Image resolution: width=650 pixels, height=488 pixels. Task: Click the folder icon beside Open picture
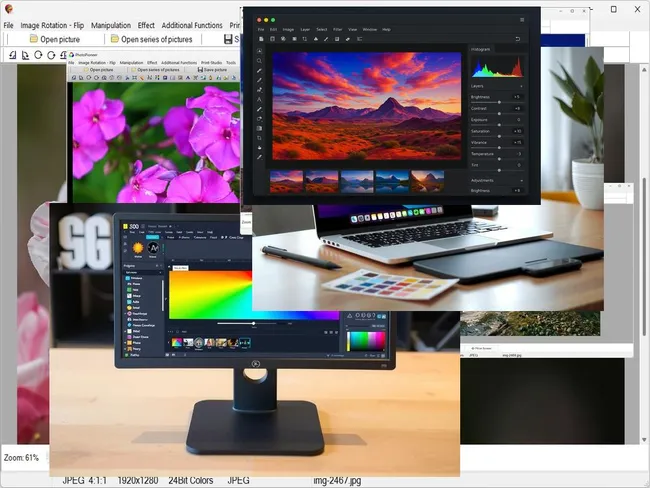(31, 39)
